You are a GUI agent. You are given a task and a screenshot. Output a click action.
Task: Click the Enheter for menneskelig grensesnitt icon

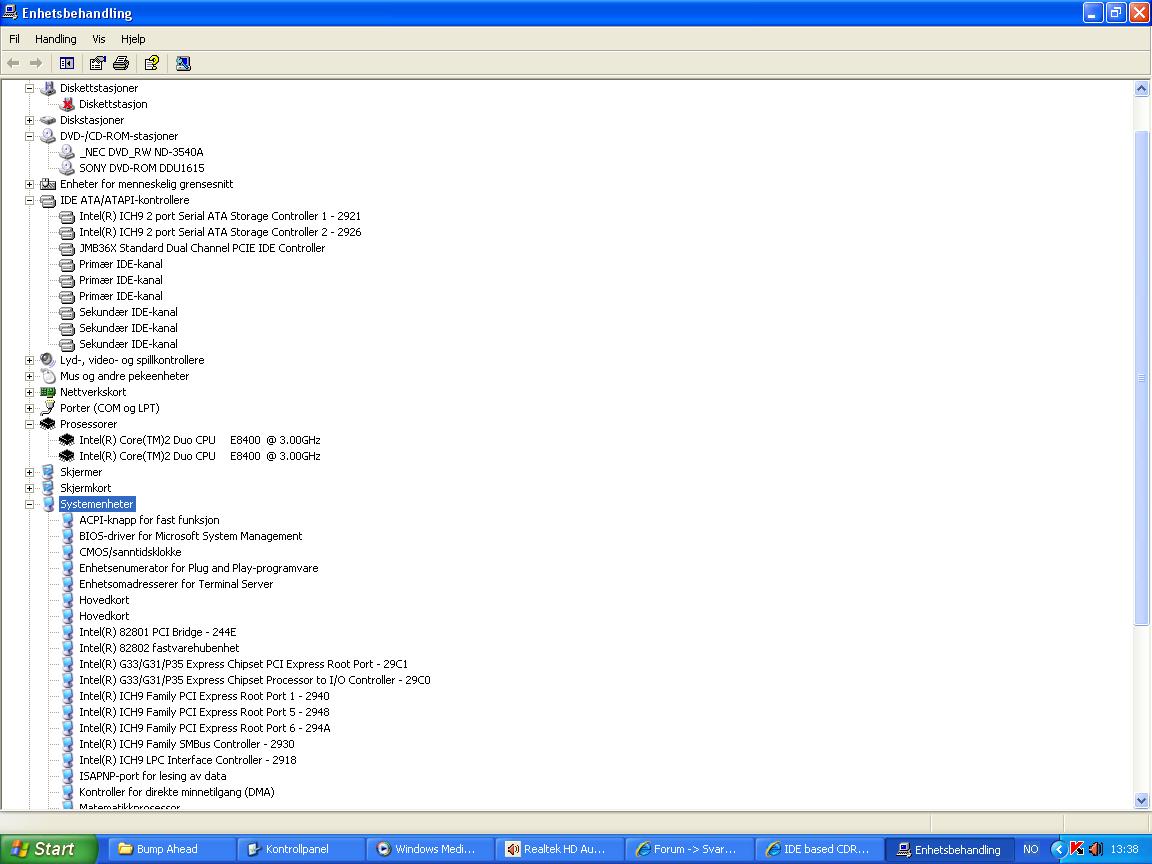click(x=48, y=184)
